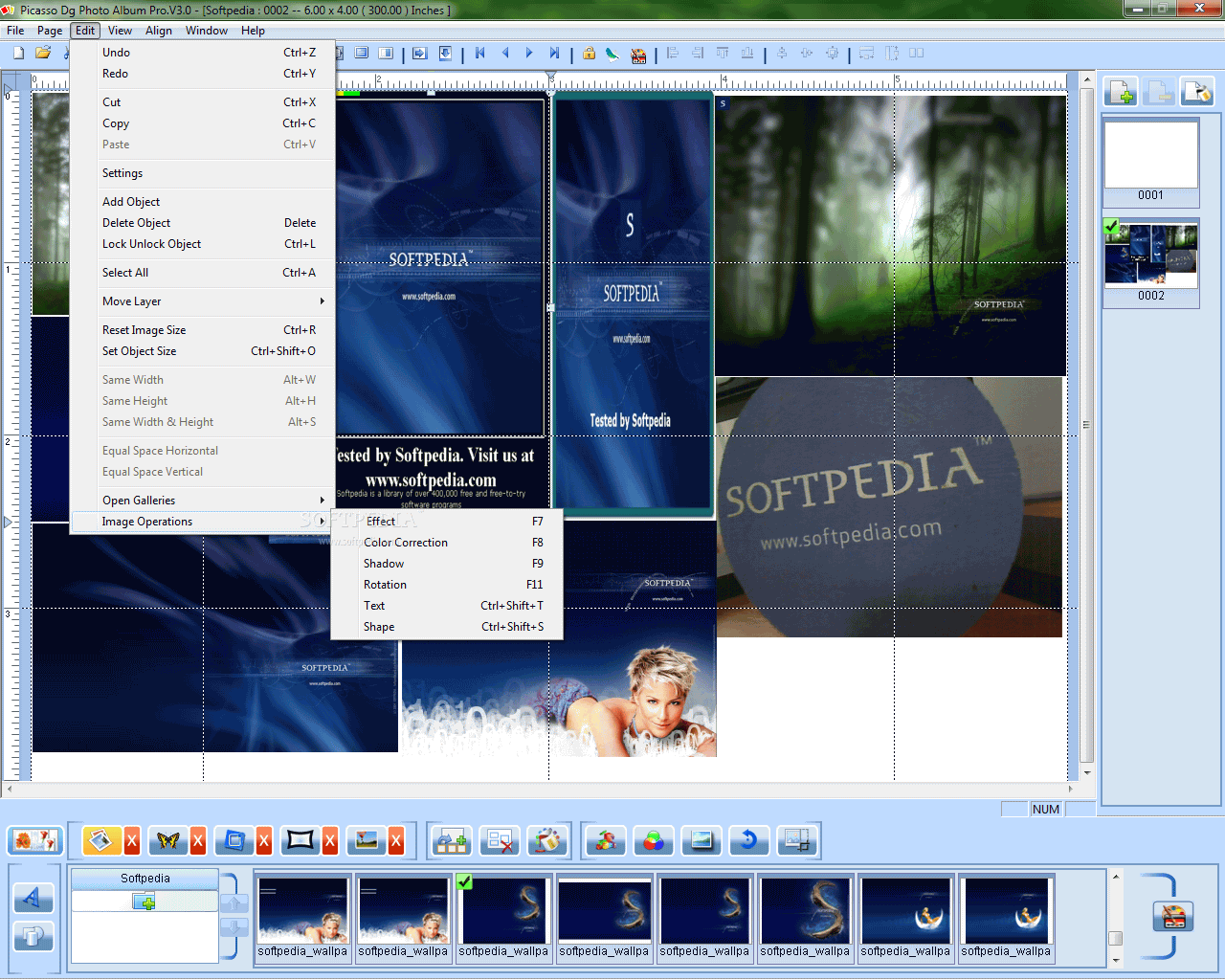Image resolution: width=1225 pixels, height=980 pixels.
Task: Click the landscape background picture icon
Action: tap(367, 840)
